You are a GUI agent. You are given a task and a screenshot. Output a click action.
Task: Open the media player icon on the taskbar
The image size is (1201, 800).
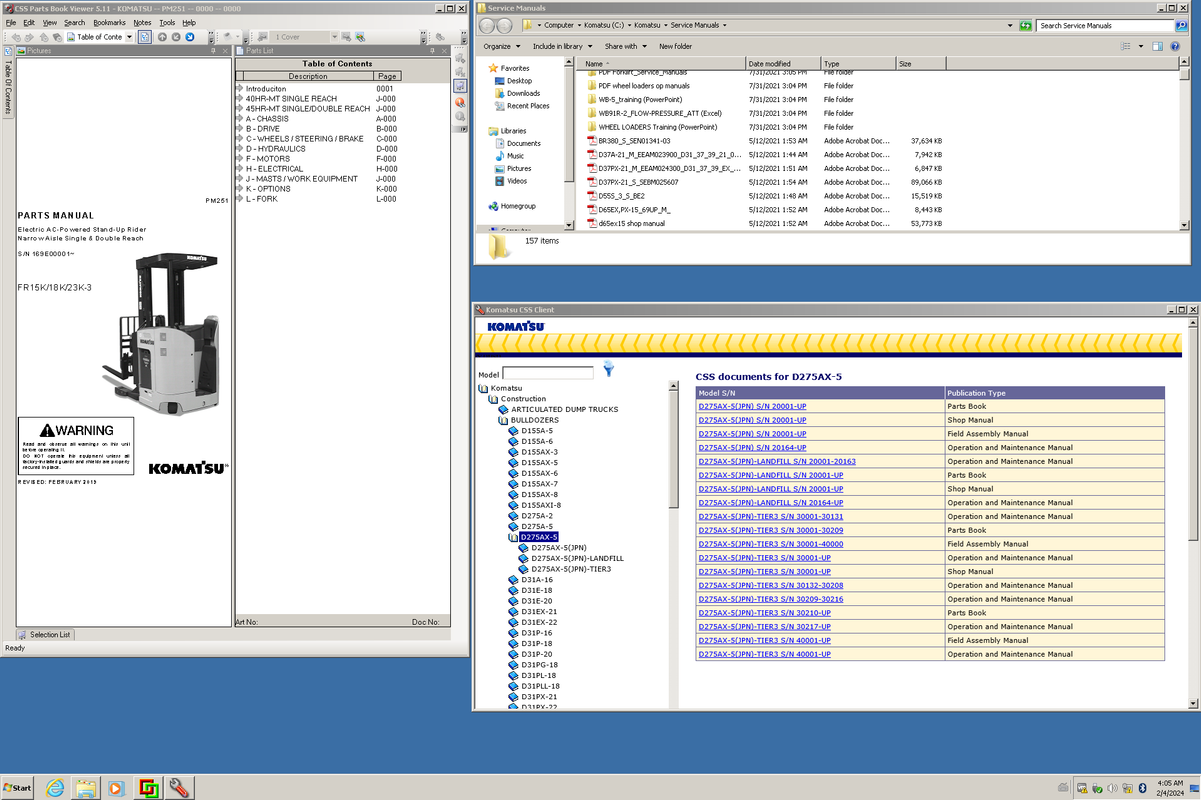click(116, 787)
